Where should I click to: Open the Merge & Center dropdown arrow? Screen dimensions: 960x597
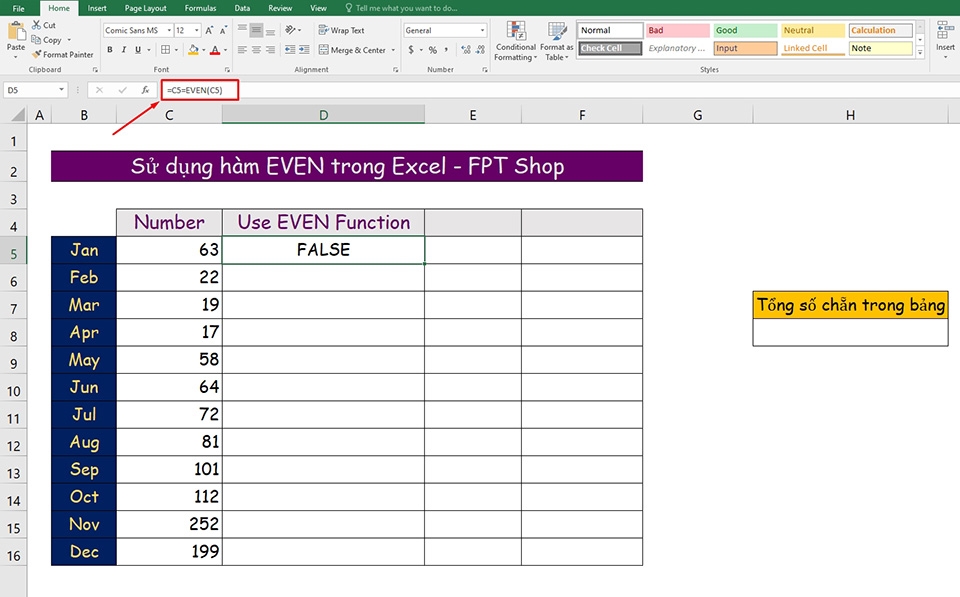click(x=393, y=50)
